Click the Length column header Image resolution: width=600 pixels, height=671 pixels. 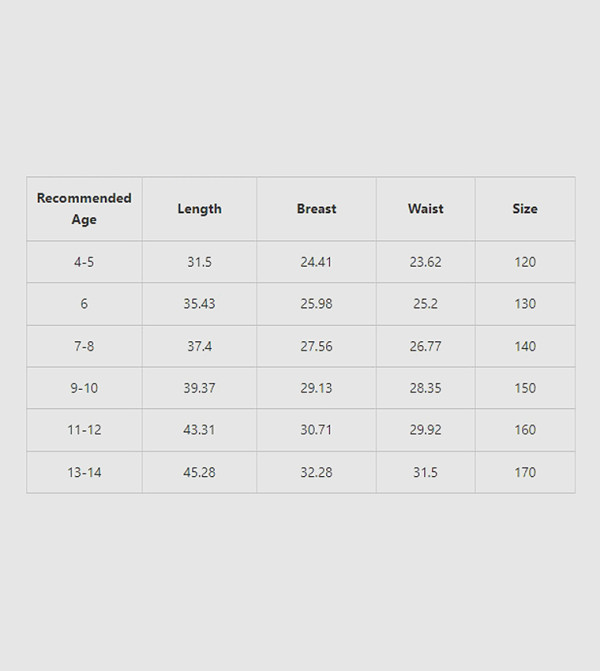(x=199, y=209)
